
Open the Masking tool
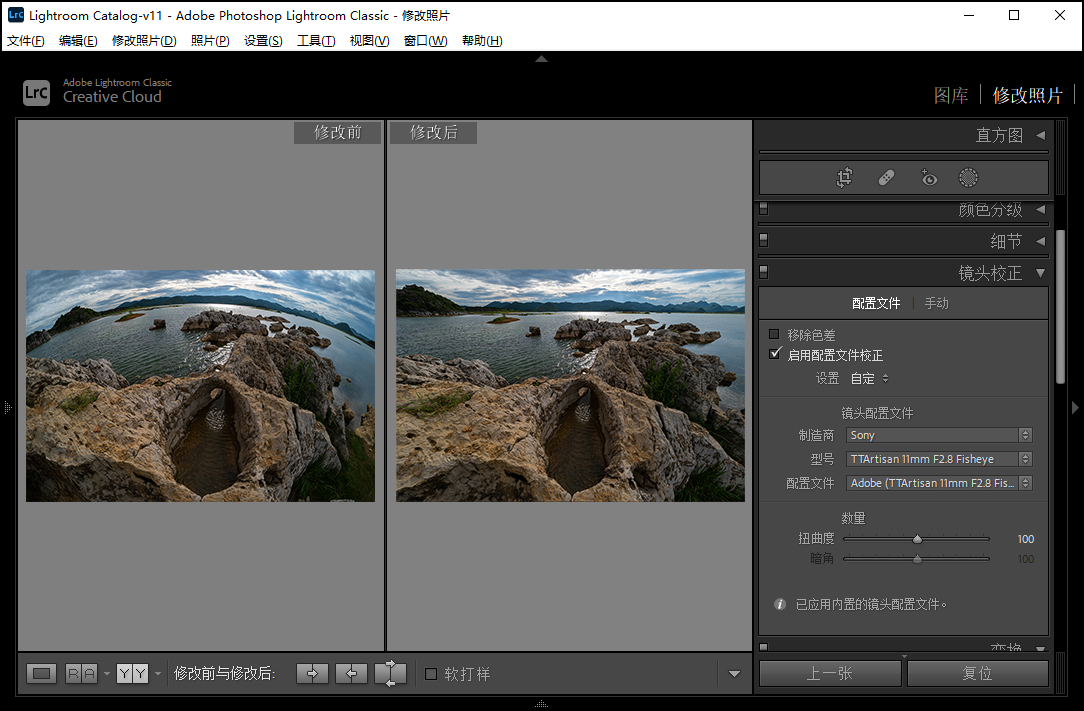968,178
